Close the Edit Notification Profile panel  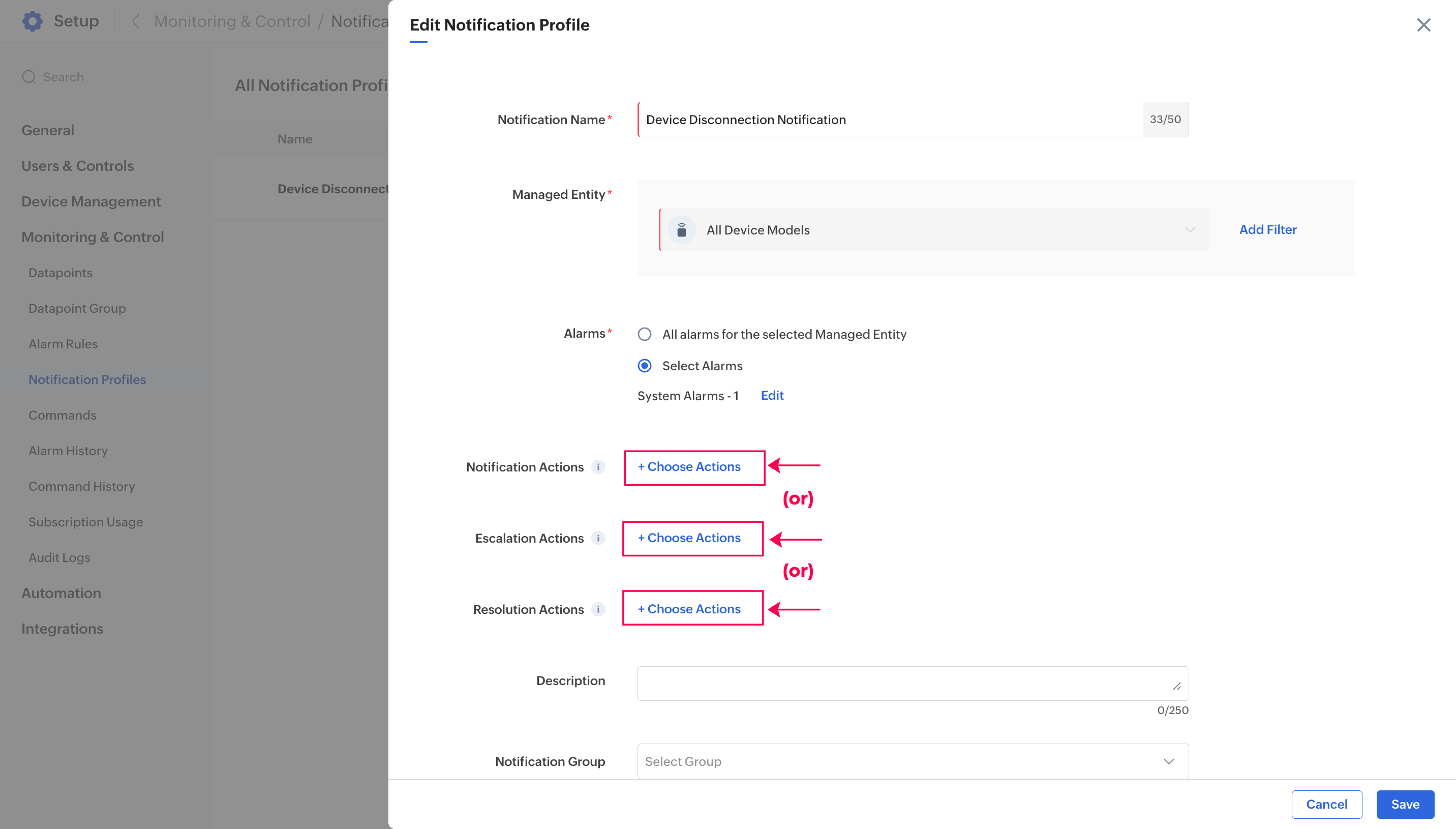tap(1423, 25)
